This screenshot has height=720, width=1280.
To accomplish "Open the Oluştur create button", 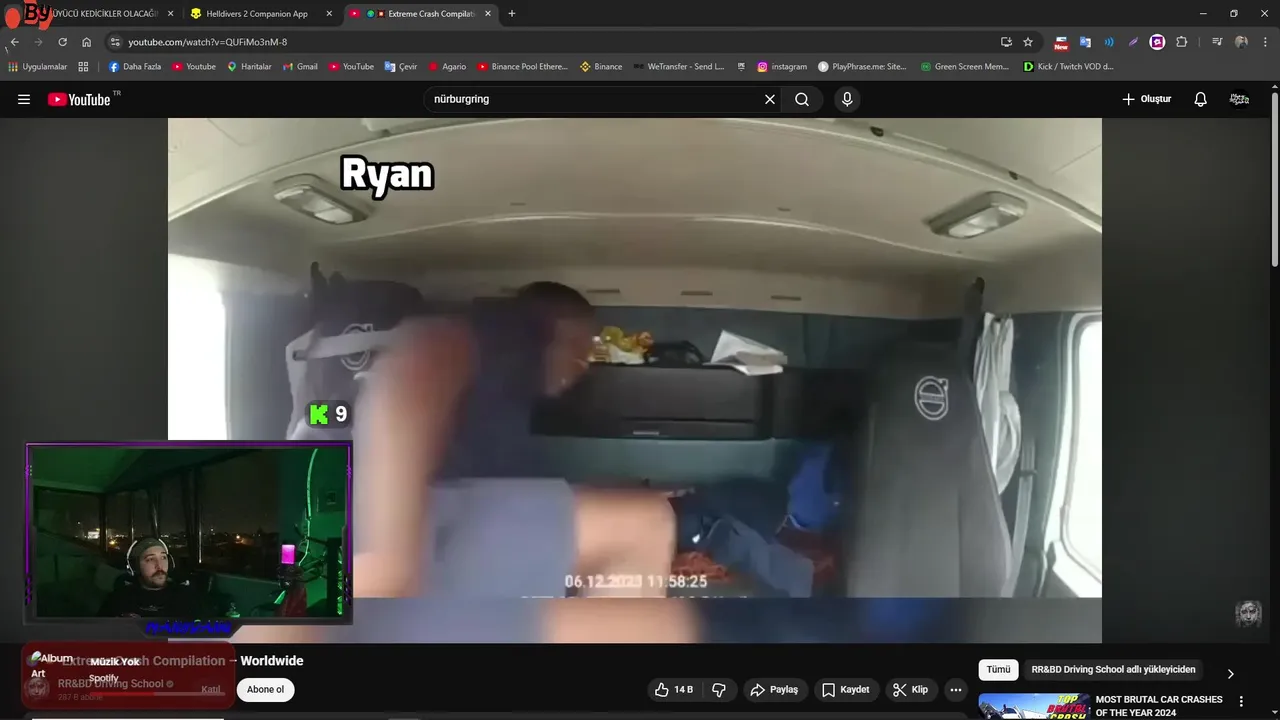I will coord(1146,99).
